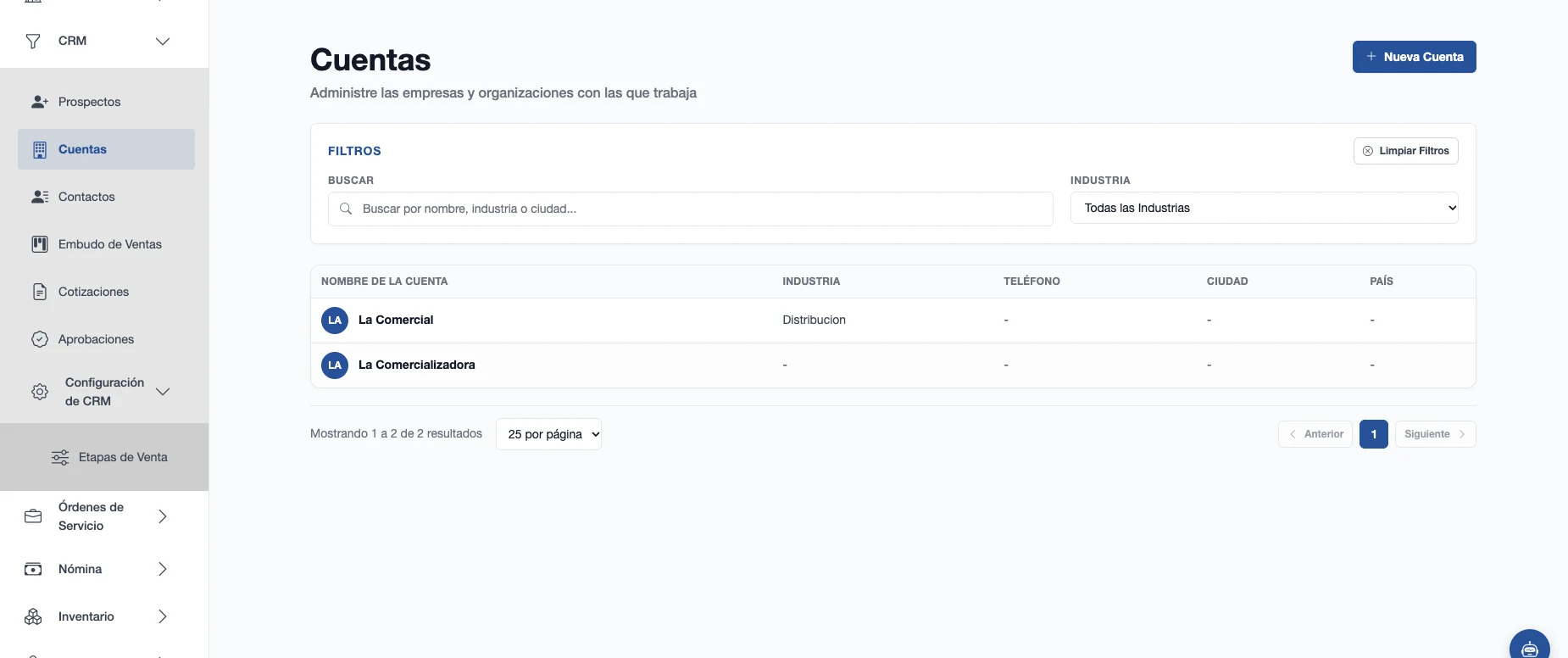Click the search magnifier icon
The image size is (1568, 658).
(346, 209)
